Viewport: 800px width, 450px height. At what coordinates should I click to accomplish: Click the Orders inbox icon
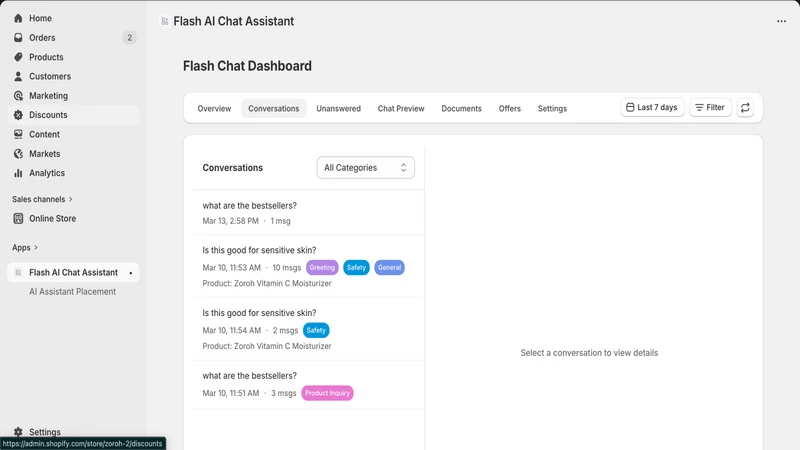18,38
